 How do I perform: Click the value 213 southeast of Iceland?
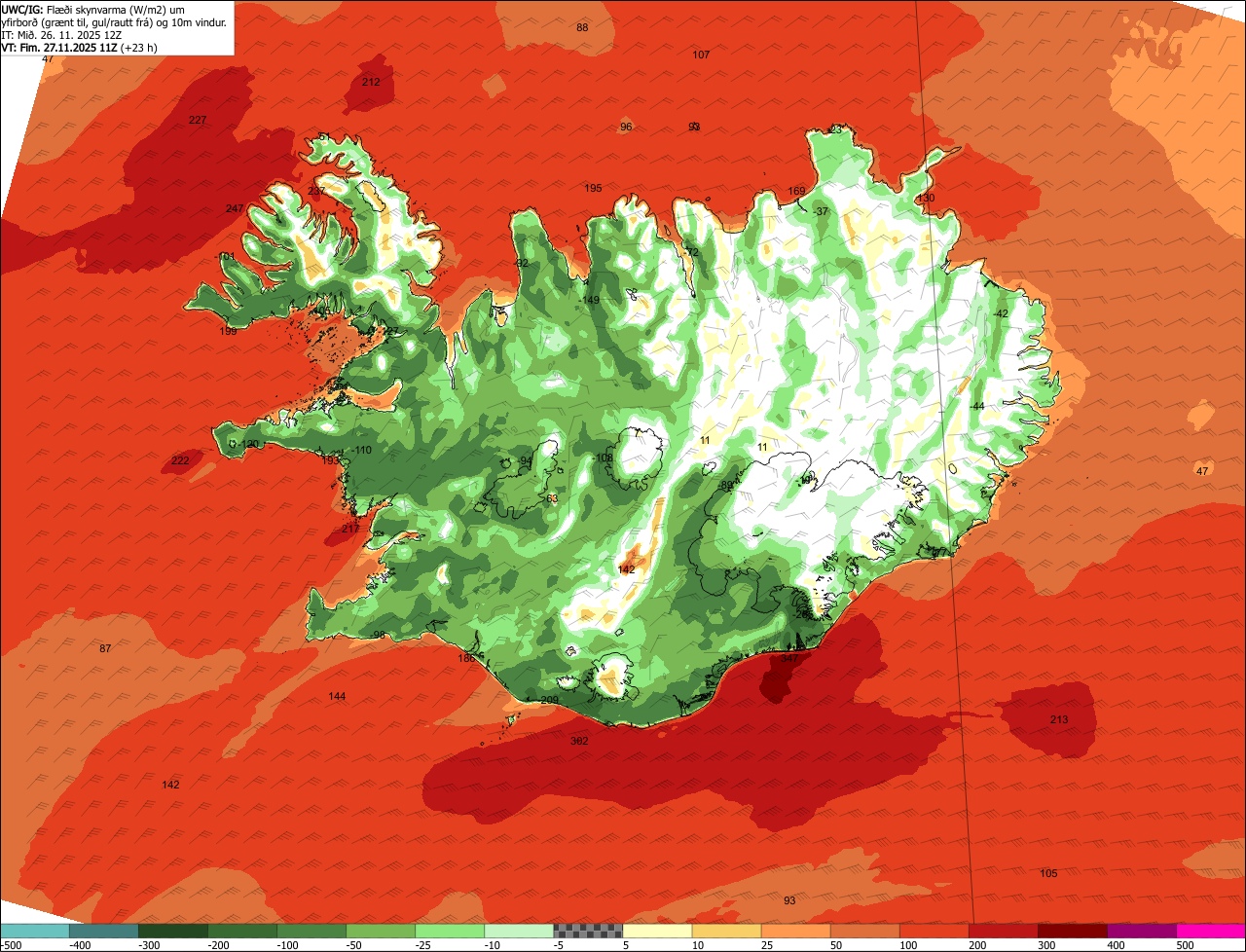tap(1059, 720)
